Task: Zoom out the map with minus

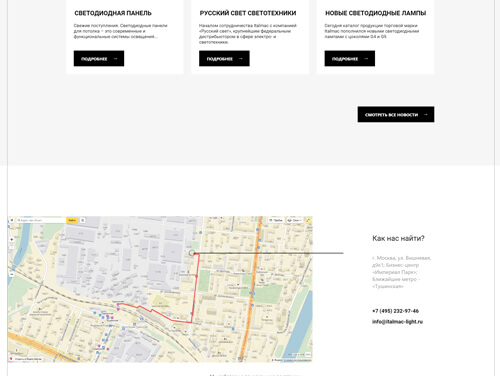Action: click(12, 274)
